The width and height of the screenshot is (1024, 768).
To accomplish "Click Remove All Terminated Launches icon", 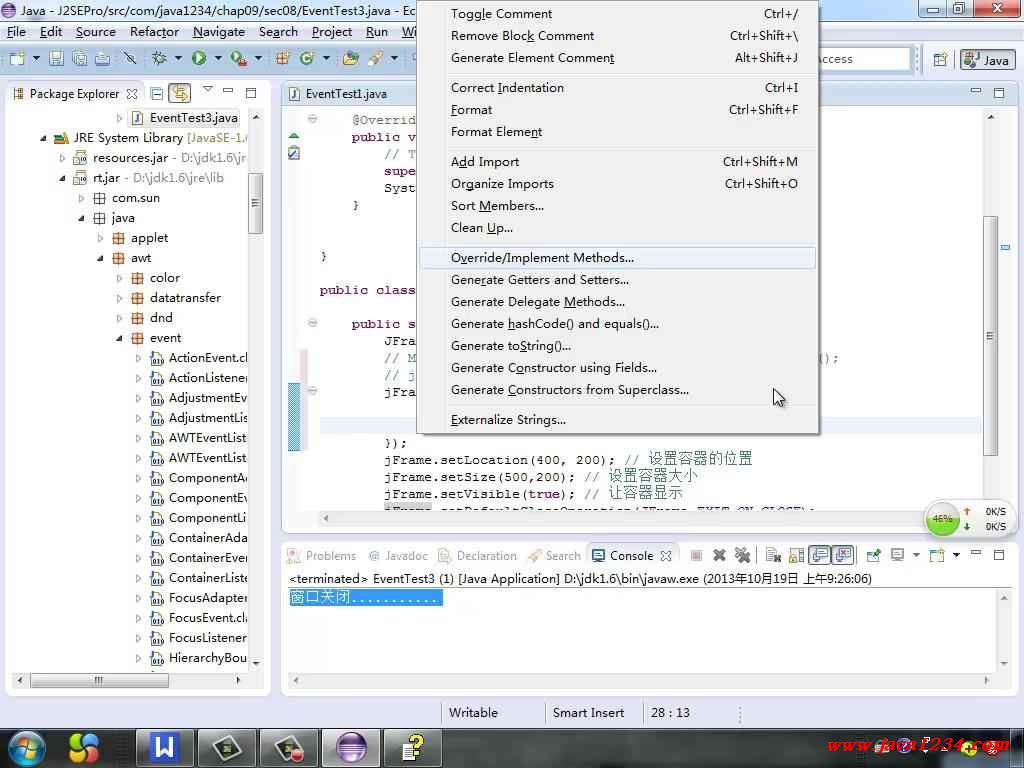I will coord(742,555).
